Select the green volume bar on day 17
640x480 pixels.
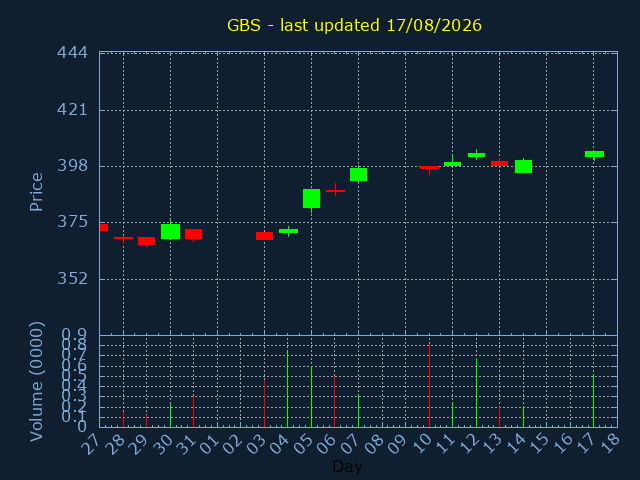pos(593,401)
